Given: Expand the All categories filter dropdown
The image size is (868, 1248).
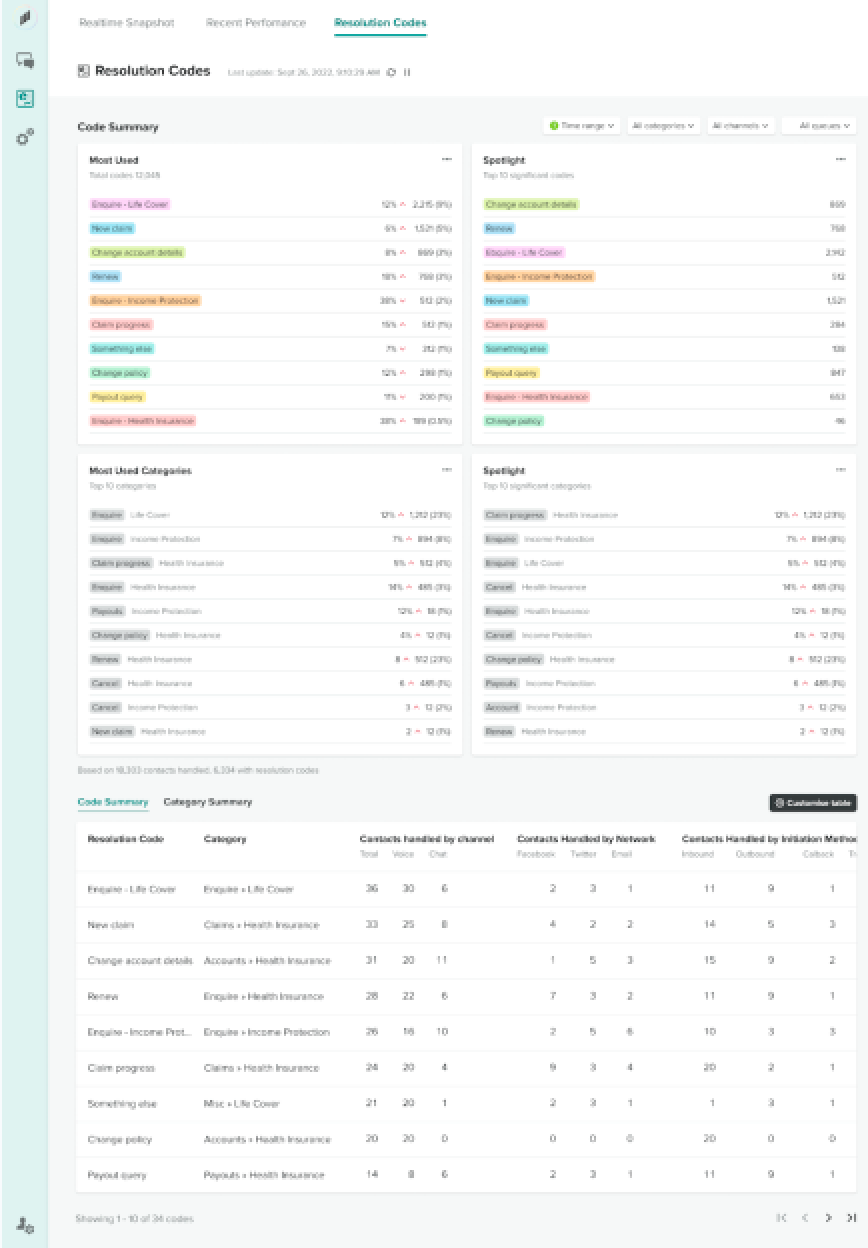Looking at the screenshot, I should (x=664, y=126).
